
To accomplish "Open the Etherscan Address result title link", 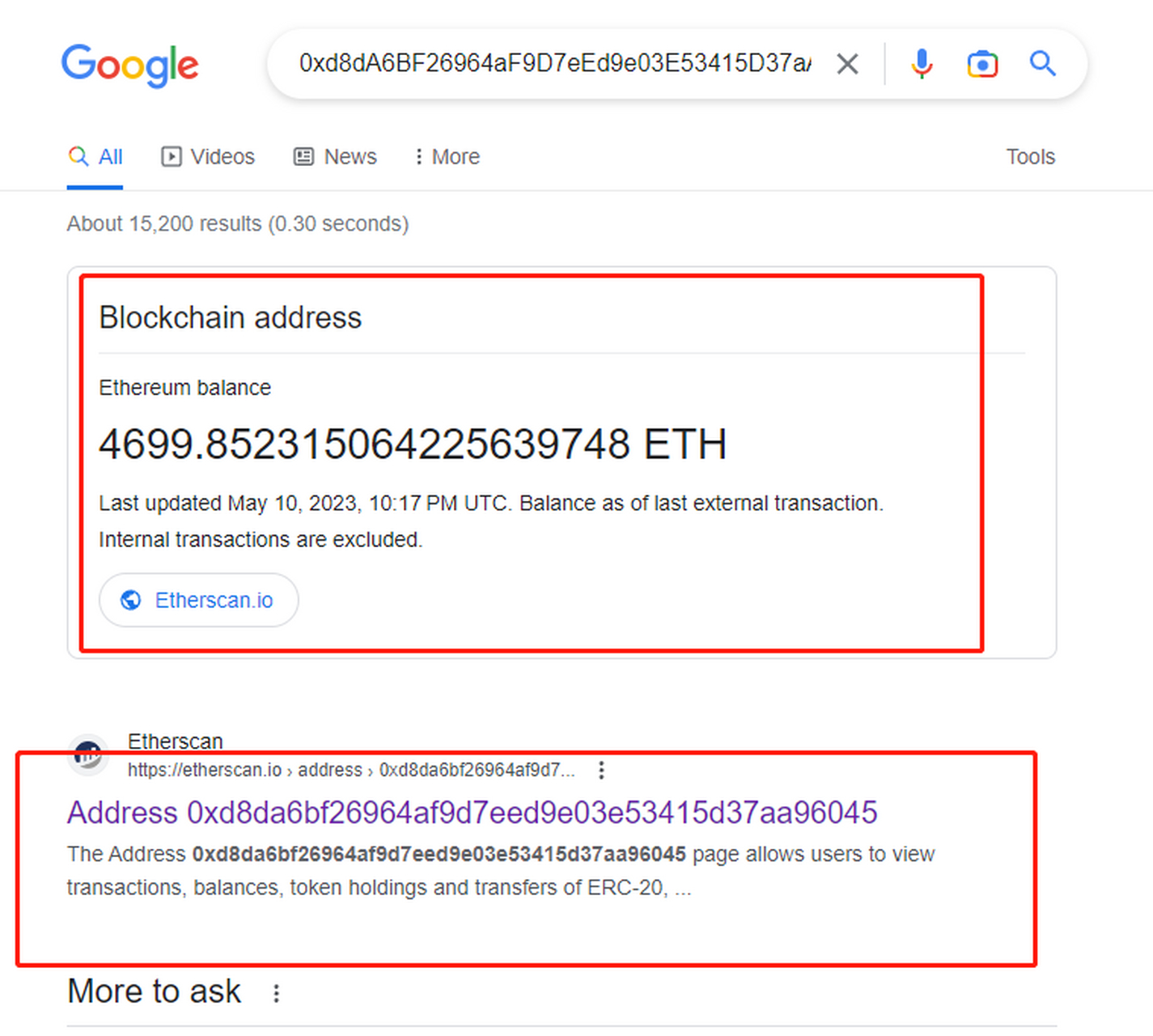I will (472, 813).
